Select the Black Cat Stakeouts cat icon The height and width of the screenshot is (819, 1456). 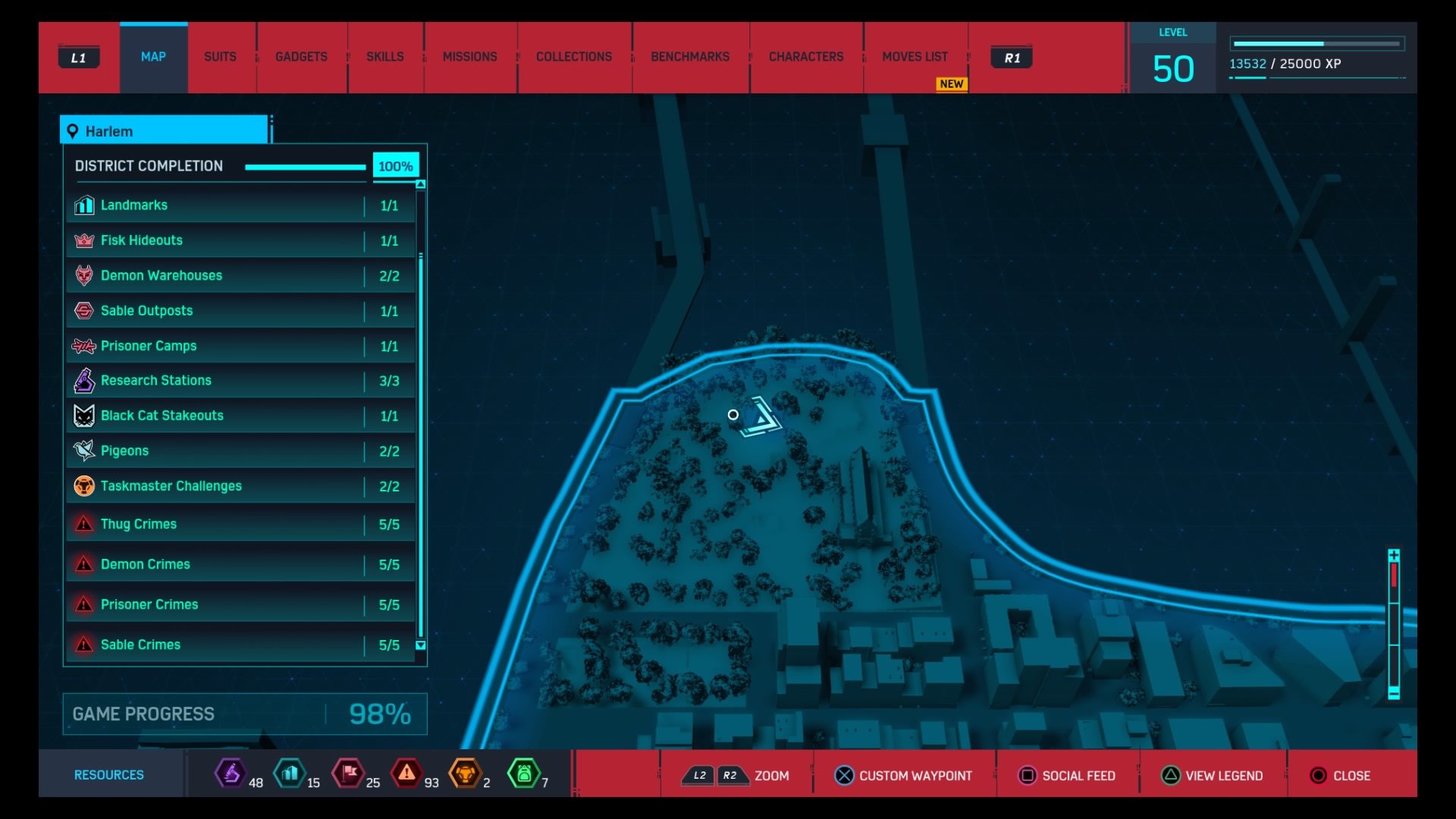85,416
